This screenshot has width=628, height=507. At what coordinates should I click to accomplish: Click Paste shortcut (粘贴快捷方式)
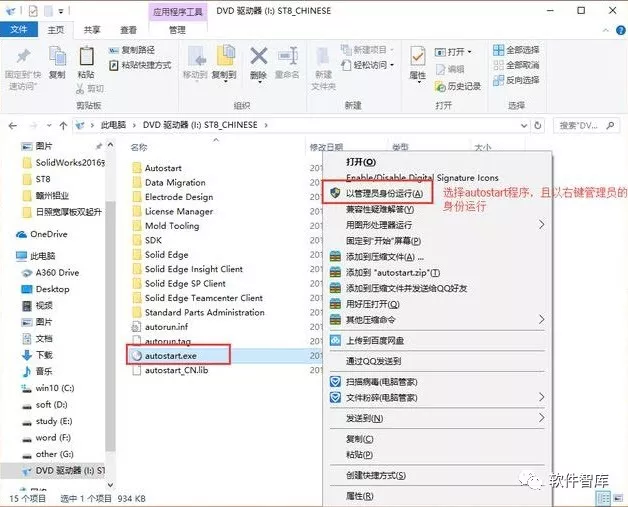pyautogui.click(x=140, y=65)
